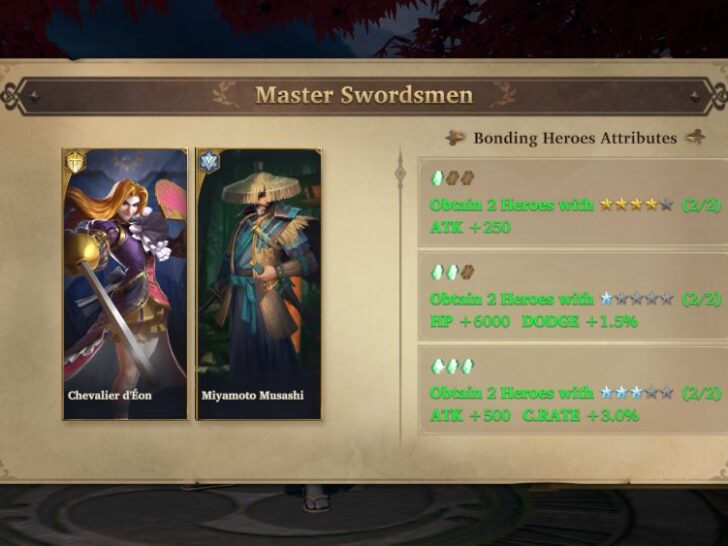Viewport: 728px width, 546px height.
Task: Click the gem tier icons above ATK +500
Action: pyautogui.click(x=453, y=366)
